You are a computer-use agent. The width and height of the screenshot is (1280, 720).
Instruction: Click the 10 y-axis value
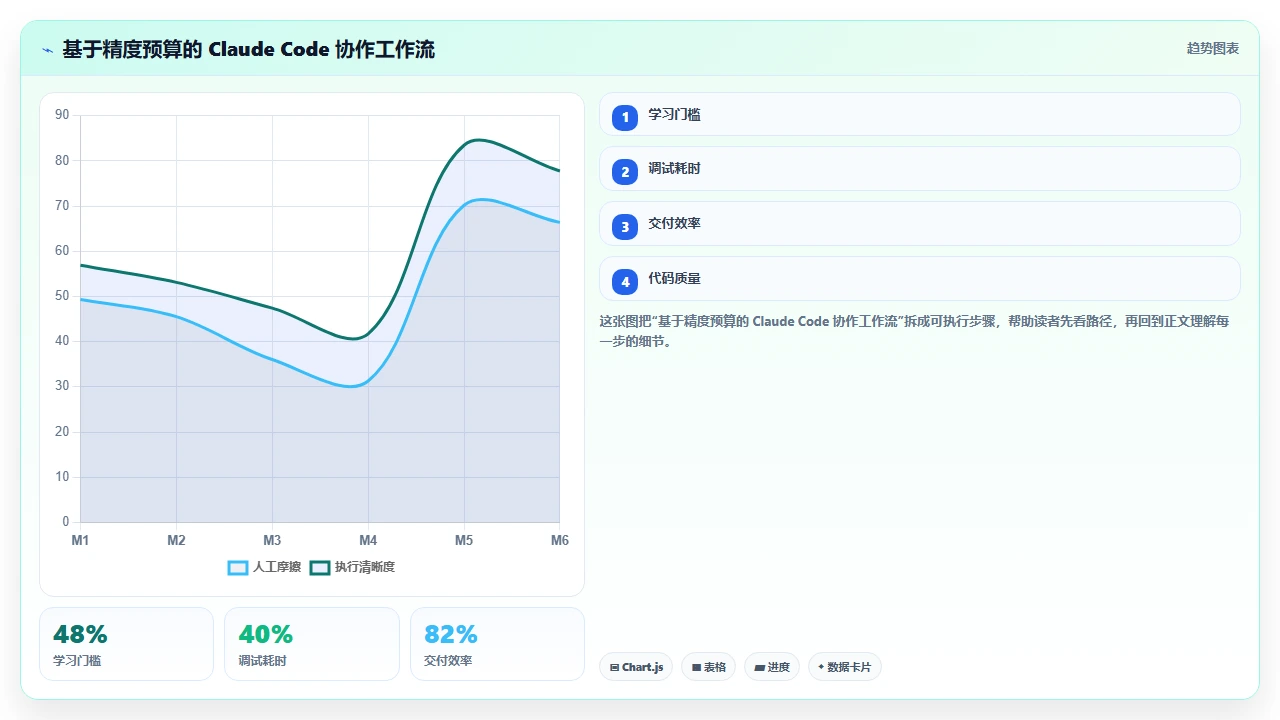[x=62, y=477]
